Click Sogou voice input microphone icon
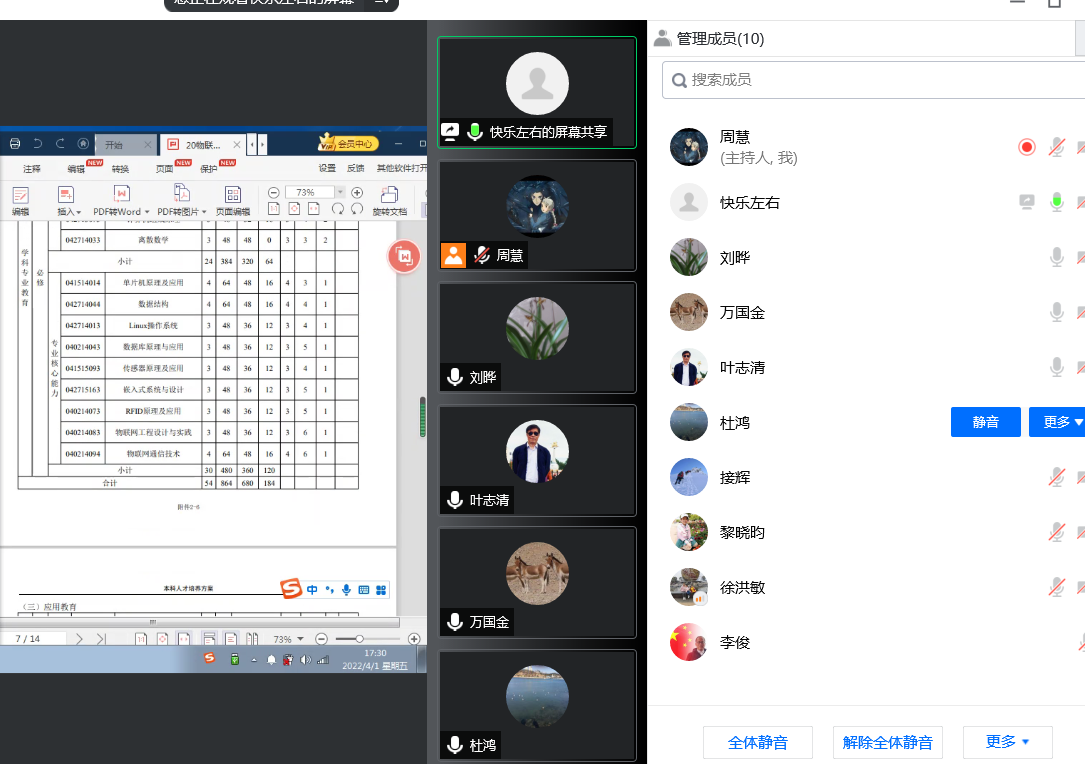1085x764 pixels. pyautogui.click(x=346, y=590)
